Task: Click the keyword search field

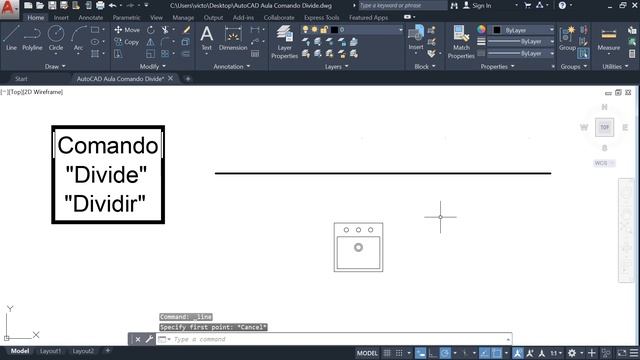Action: pyautogui.click(x=402, y=5)
